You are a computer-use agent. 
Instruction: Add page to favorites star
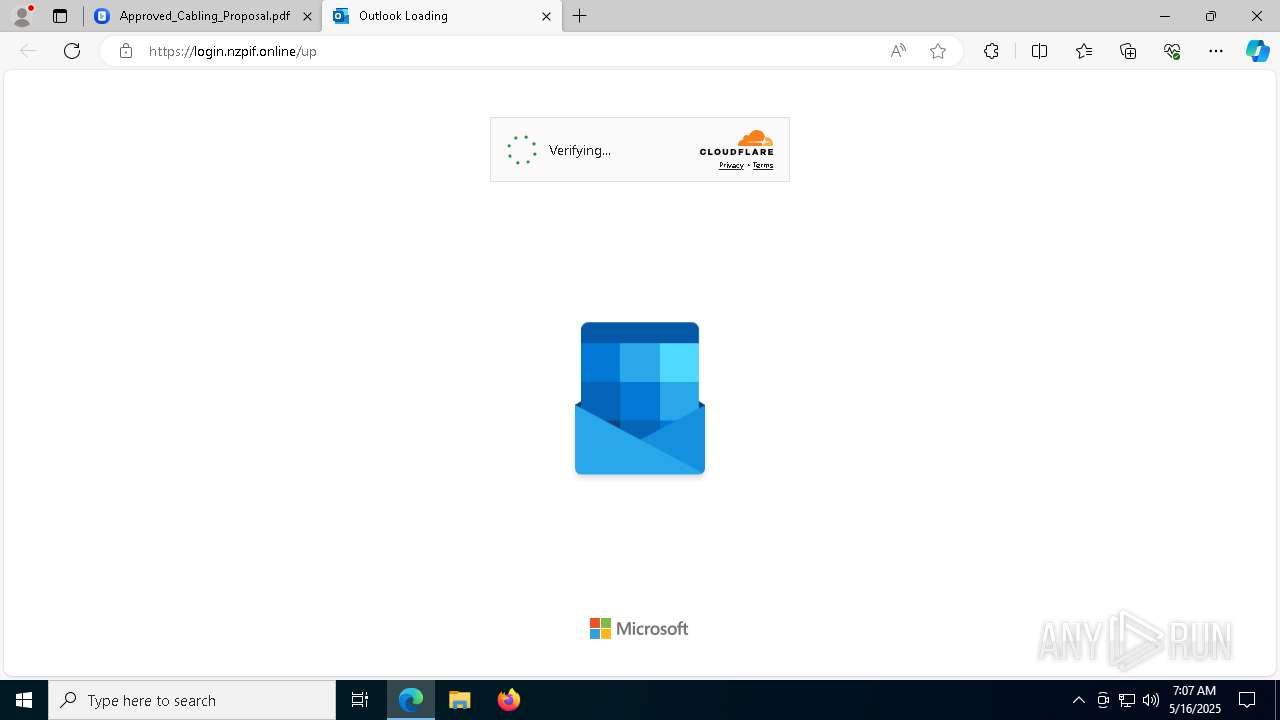click(938, 51)
